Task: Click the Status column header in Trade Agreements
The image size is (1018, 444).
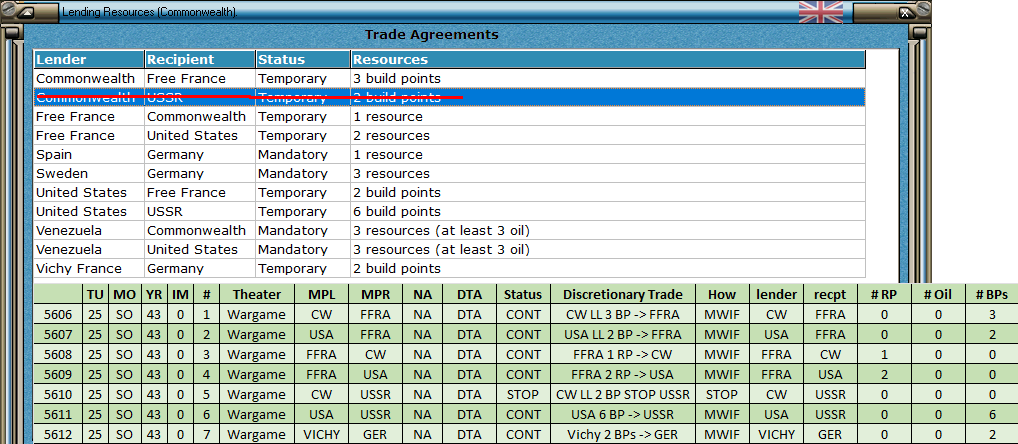Action: pyautogui.click(x=303, y=60)
